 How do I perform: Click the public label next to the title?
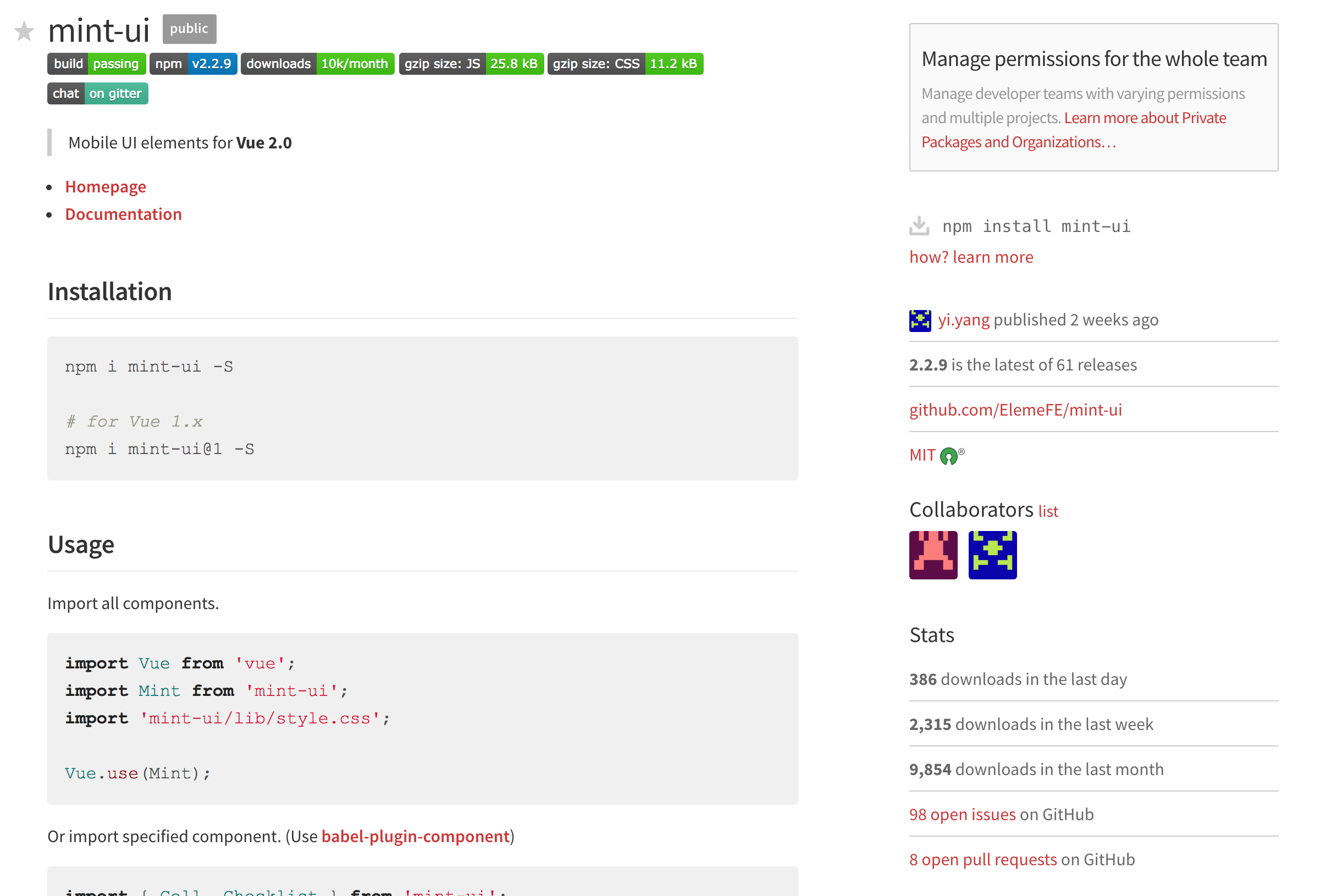[189, 29]
